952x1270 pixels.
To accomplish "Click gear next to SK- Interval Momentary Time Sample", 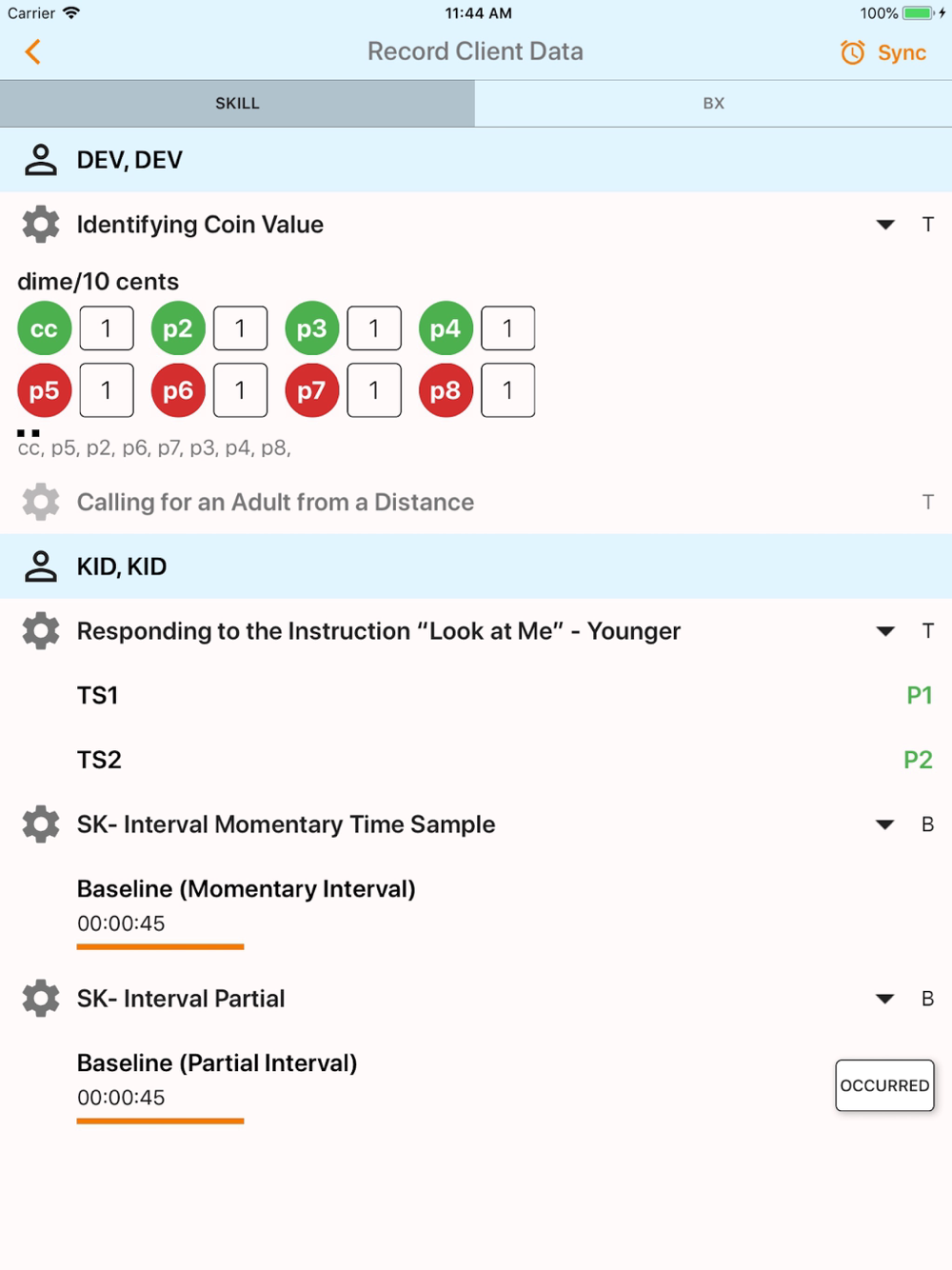I will [41, 824].
